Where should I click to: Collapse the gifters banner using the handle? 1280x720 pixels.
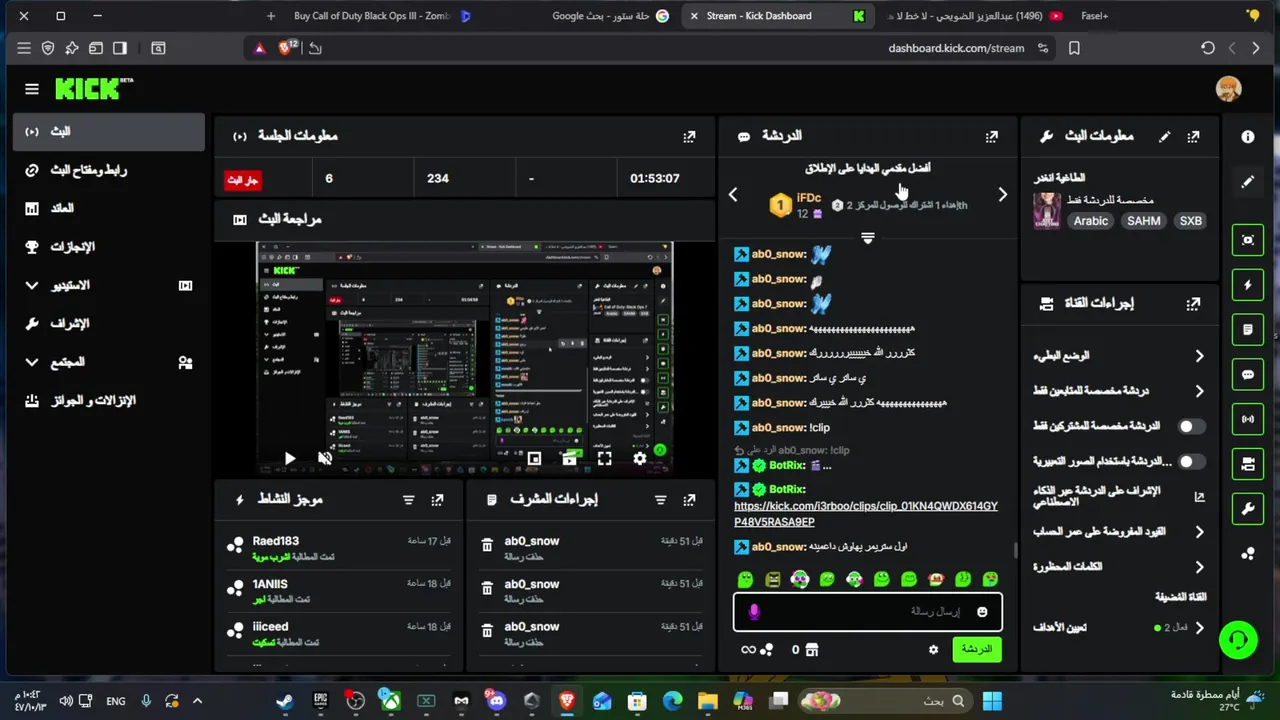[868, 238]
